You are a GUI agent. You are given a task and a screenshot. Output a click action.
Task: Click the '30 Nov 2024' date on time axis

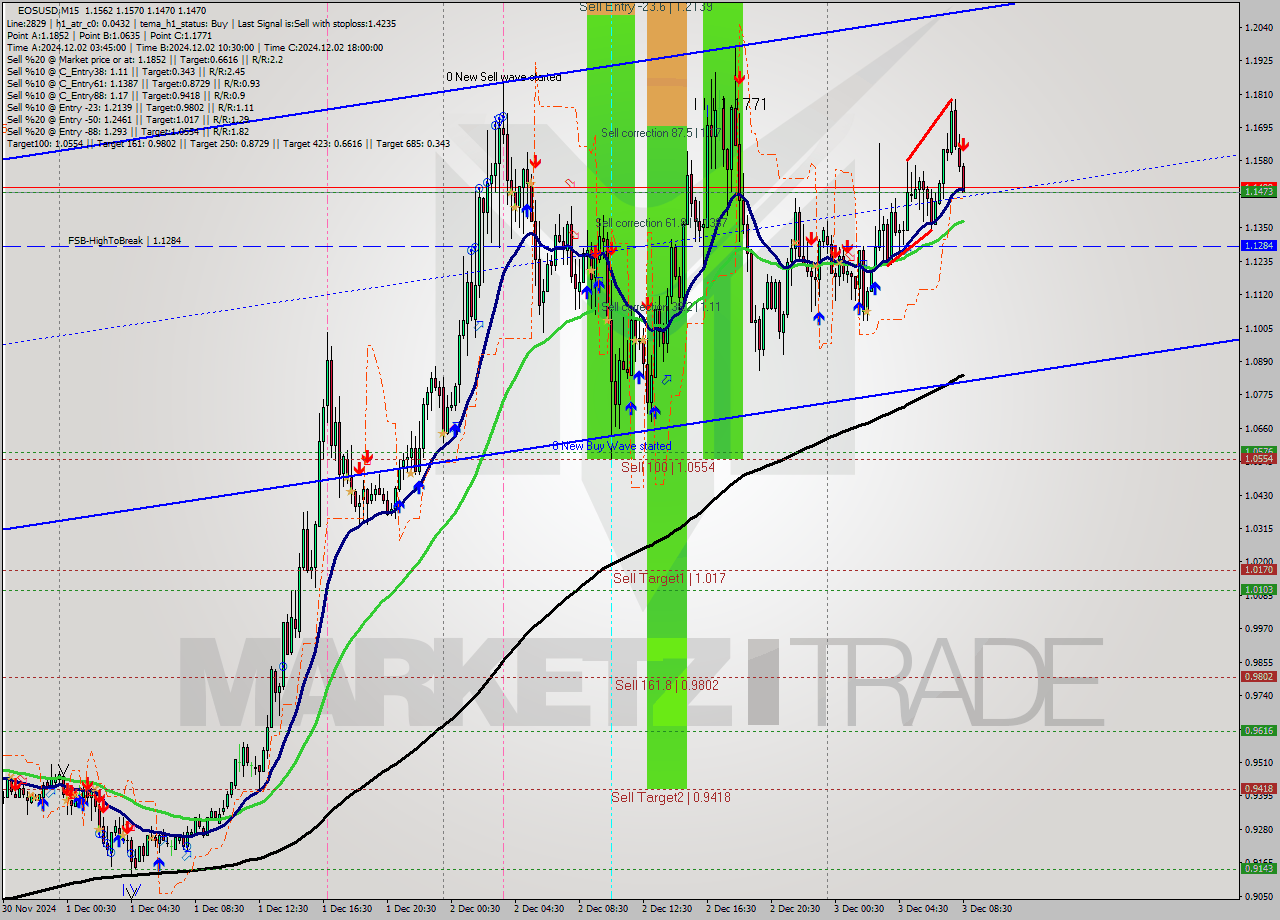point(27,909)
